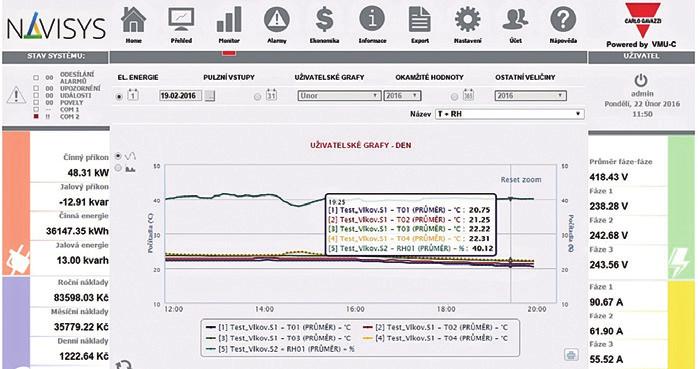Click the 14:00 chart axis label
Viewport: 698px width, 369px height.
pos(264,309)
